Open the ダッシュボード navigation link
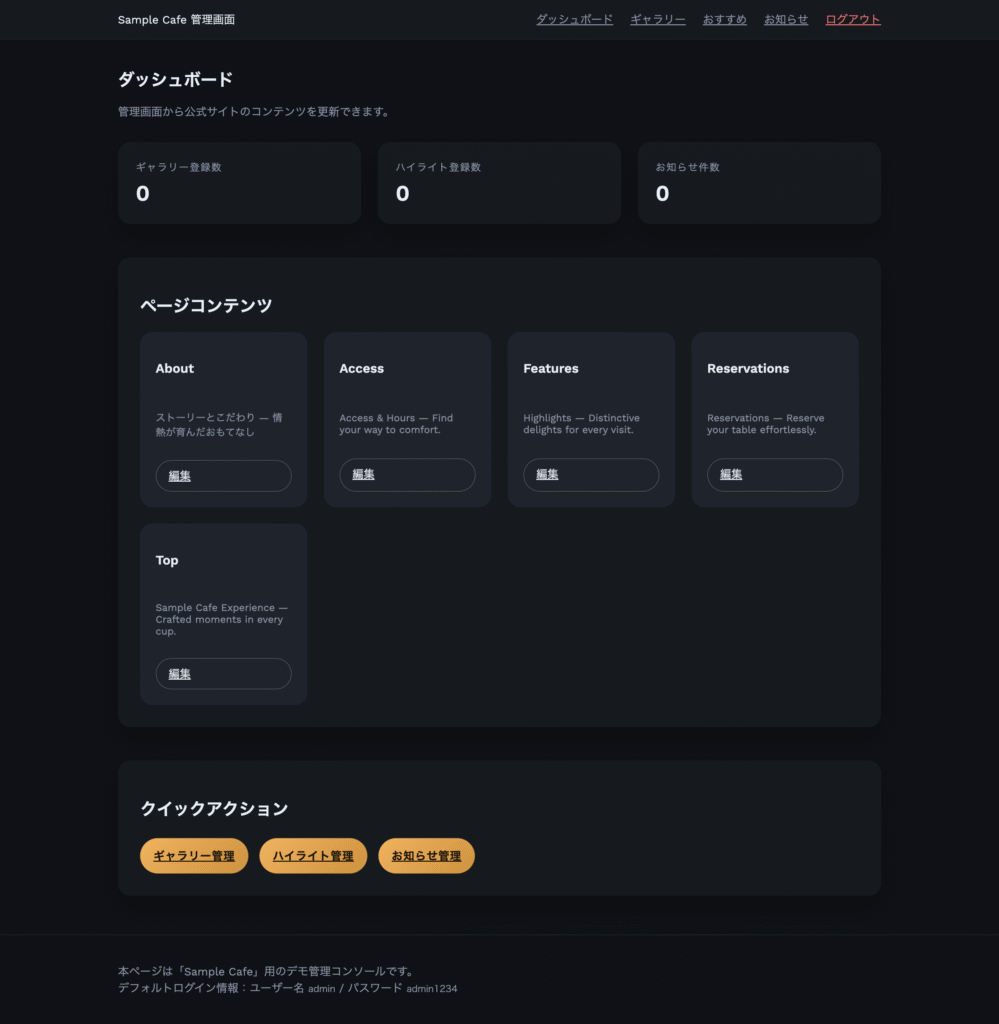The height and width of the screenshot is (1024, 999). [x=574, y=18]
